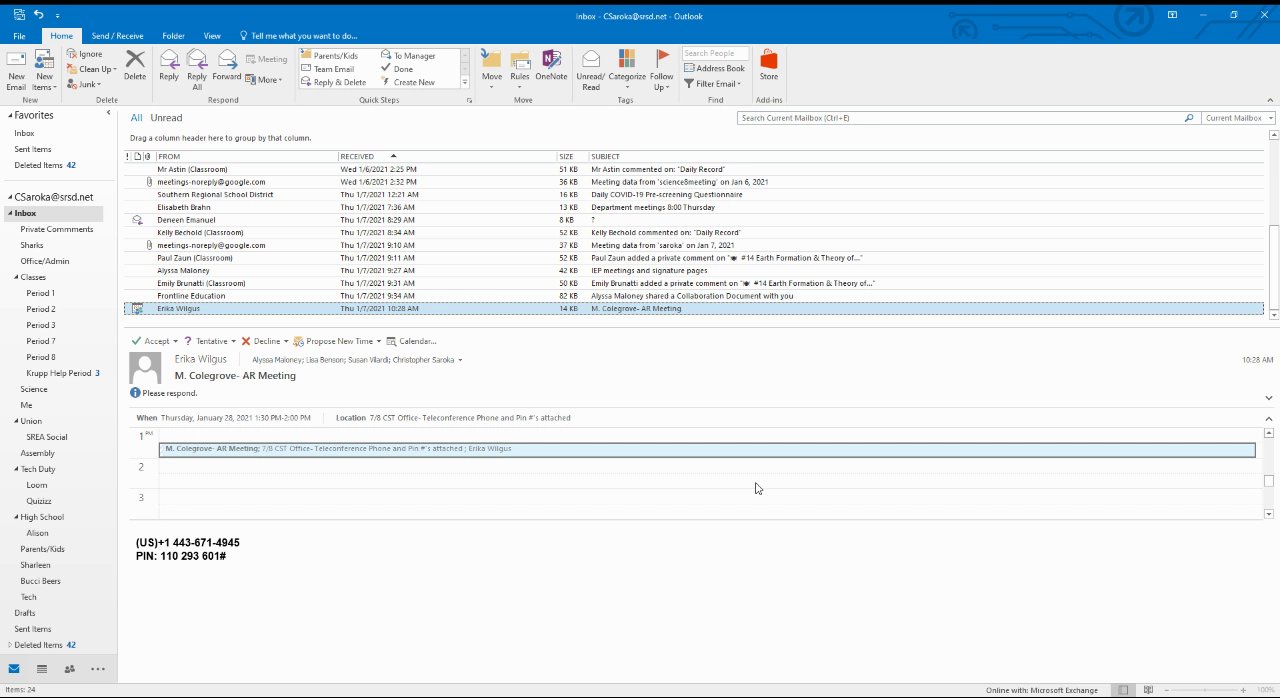Decline the meeting request
1280x698 pixels.
click(265, 341)
